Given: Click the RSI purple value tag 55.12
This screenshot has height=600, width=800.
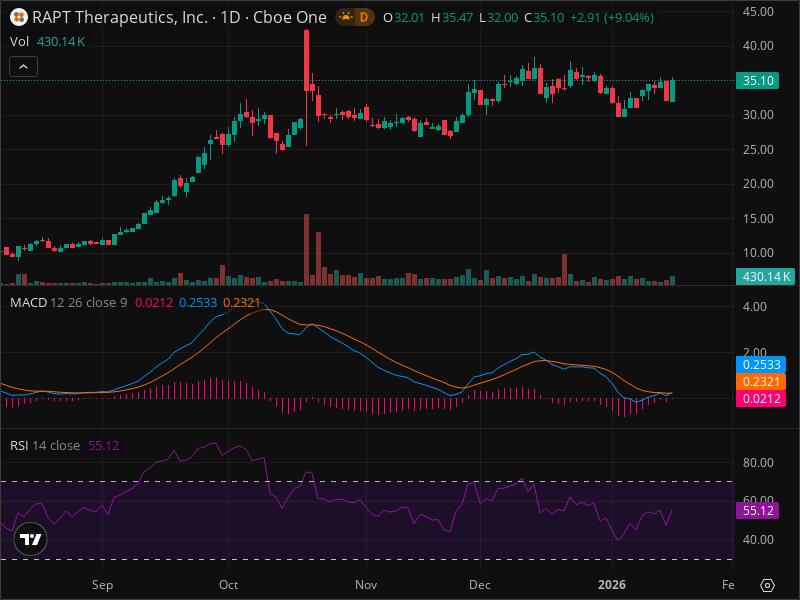Looking at the screenshot, I should [757, 510].
